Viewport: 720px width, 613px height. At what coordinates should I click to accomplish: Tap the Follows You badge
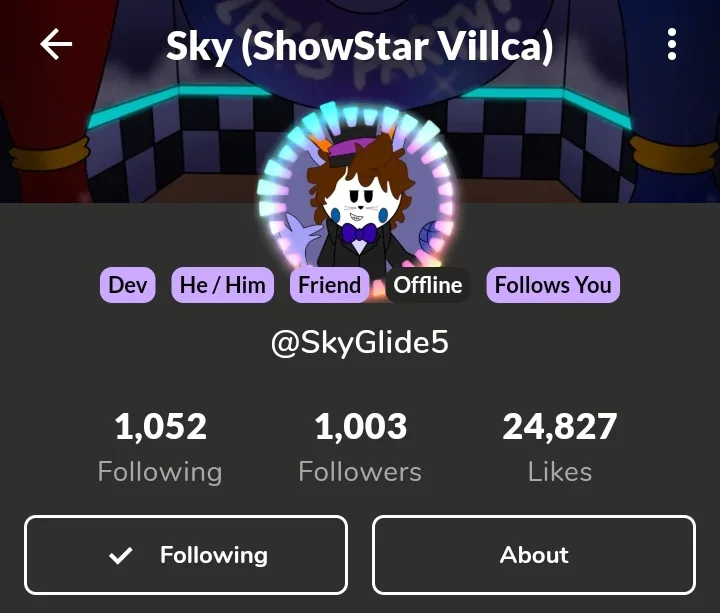coord(553,285)
